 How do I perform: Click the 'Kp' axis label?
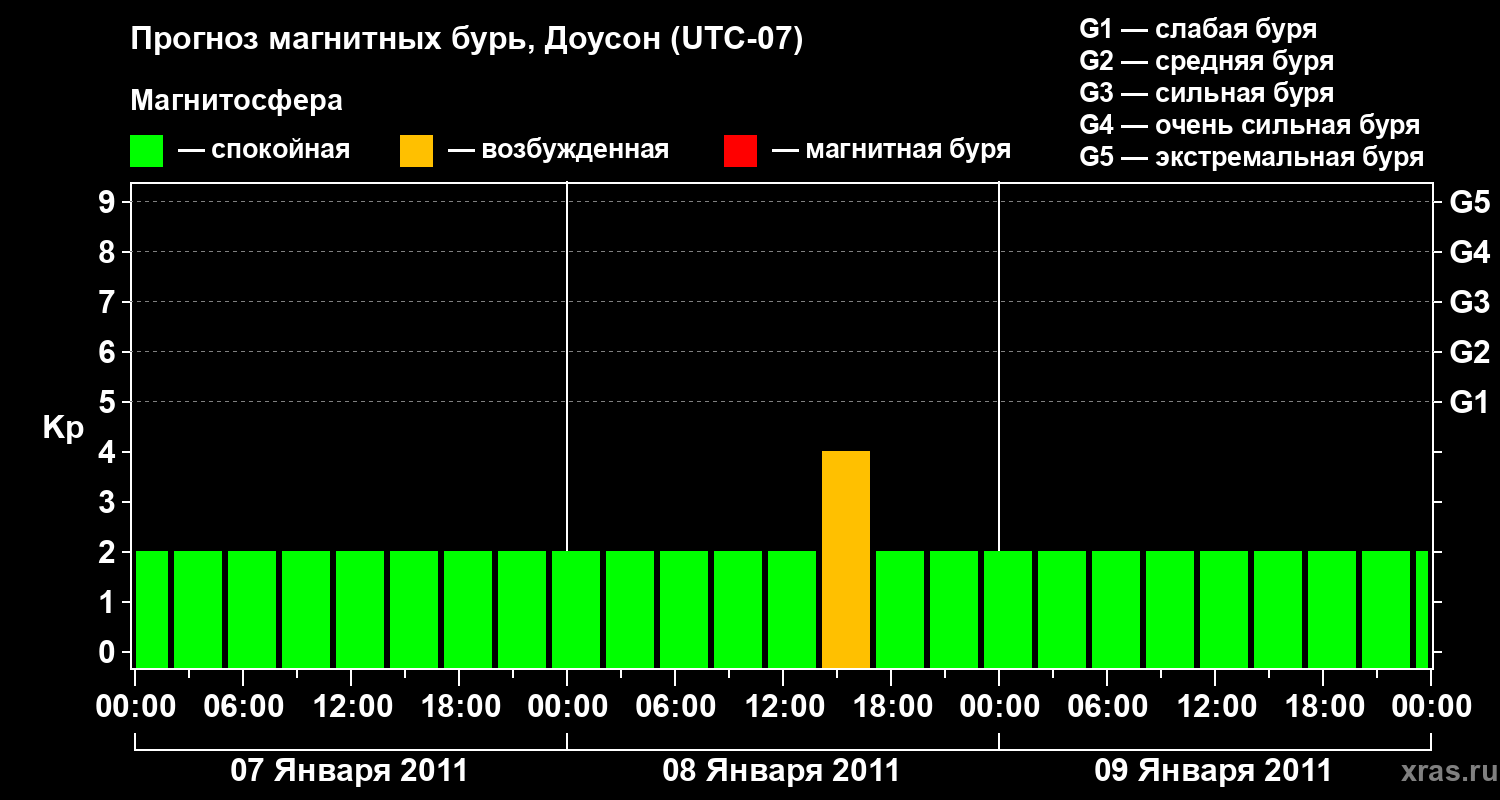63,428
